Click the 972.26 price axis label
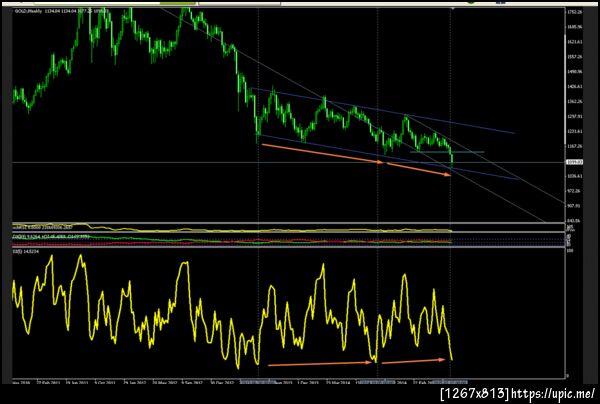600x404 pixels. (x=575, y=191)
